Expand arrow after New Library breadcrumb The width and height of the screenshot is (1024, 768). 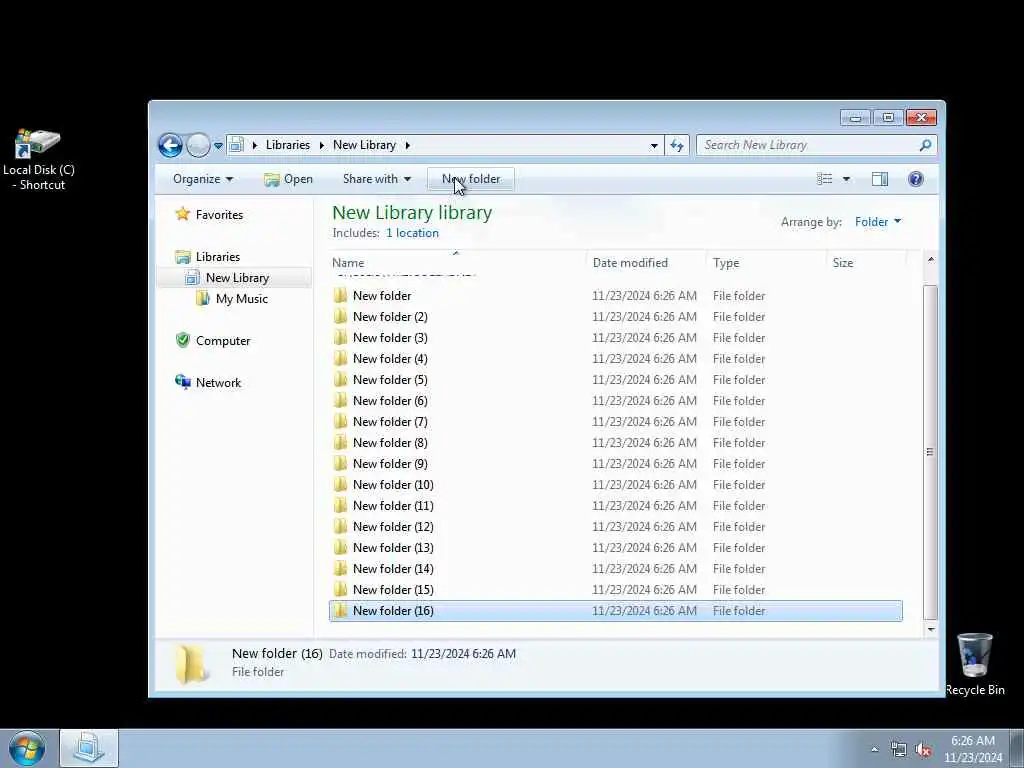(408, 145)
